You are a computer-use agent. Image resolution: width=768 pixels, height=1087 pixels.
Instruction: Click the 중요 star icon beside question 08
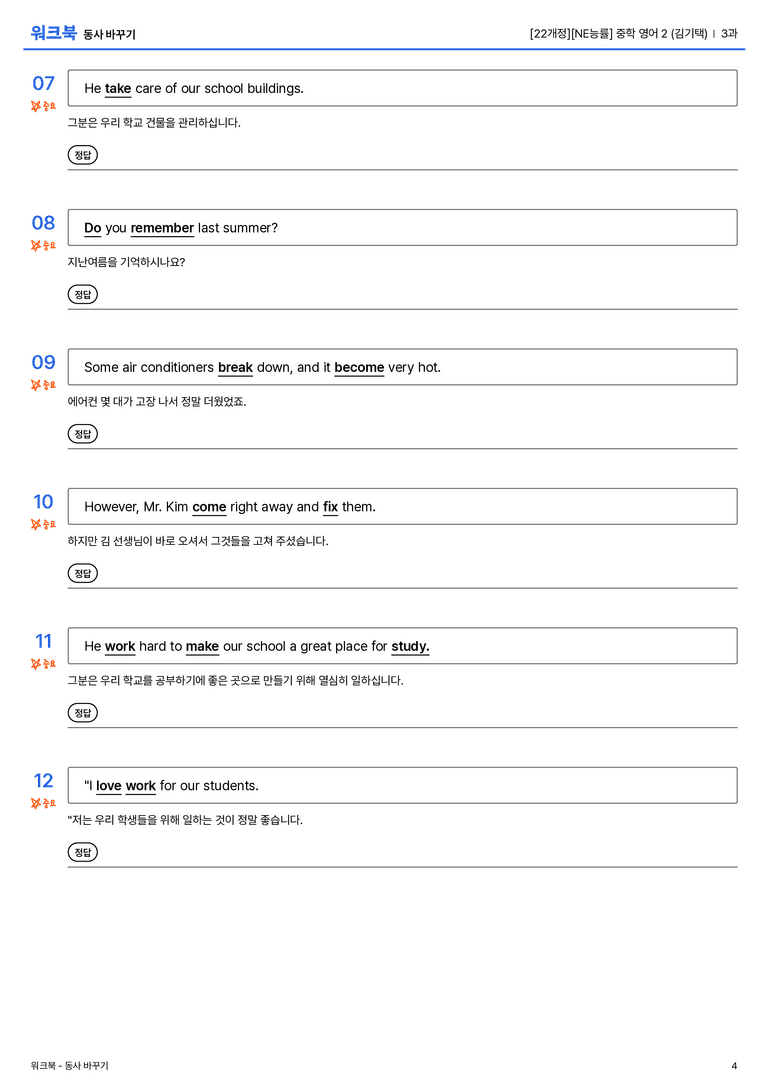coord(36,245)
